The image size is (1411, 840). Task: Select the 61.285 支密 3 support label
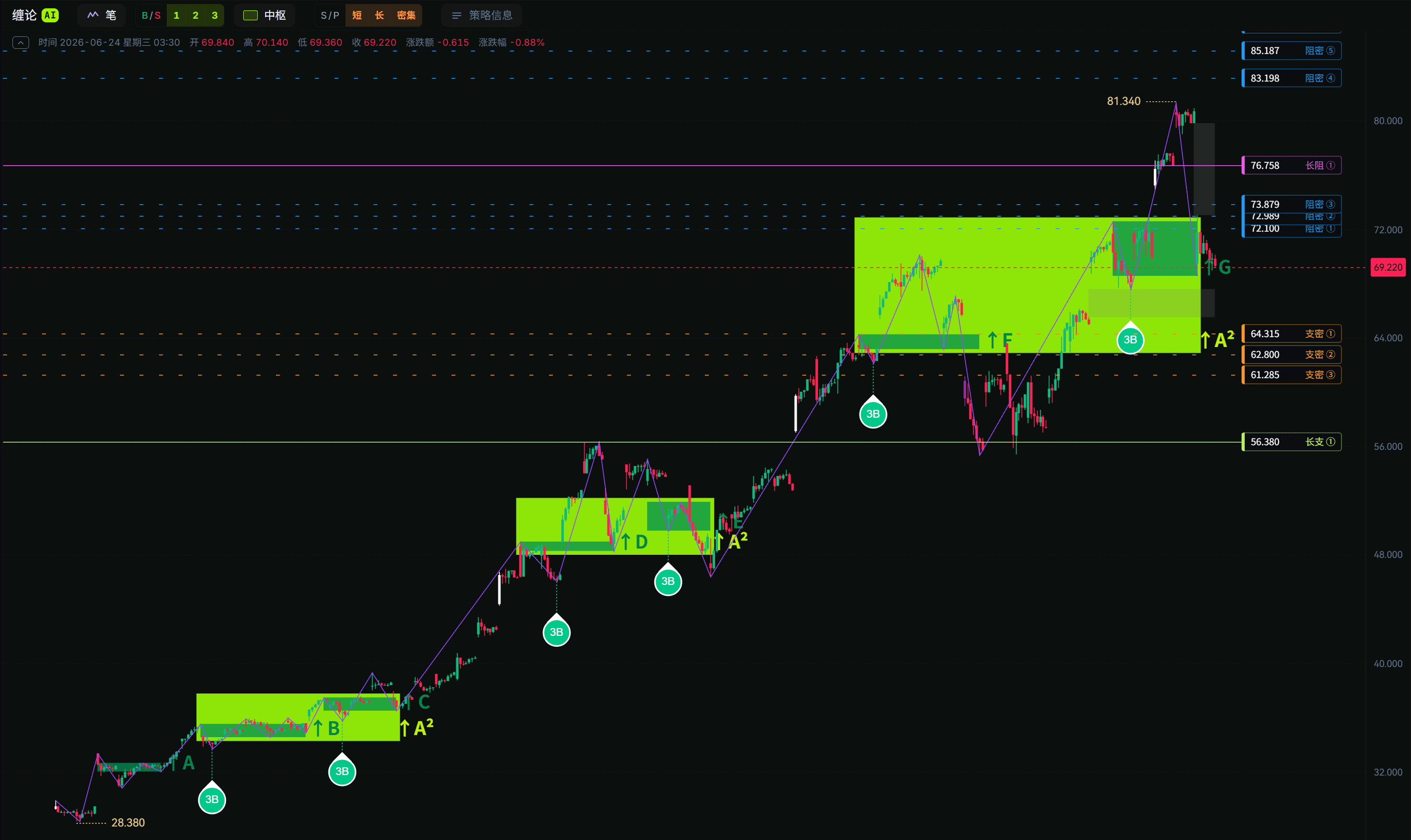1291,375
